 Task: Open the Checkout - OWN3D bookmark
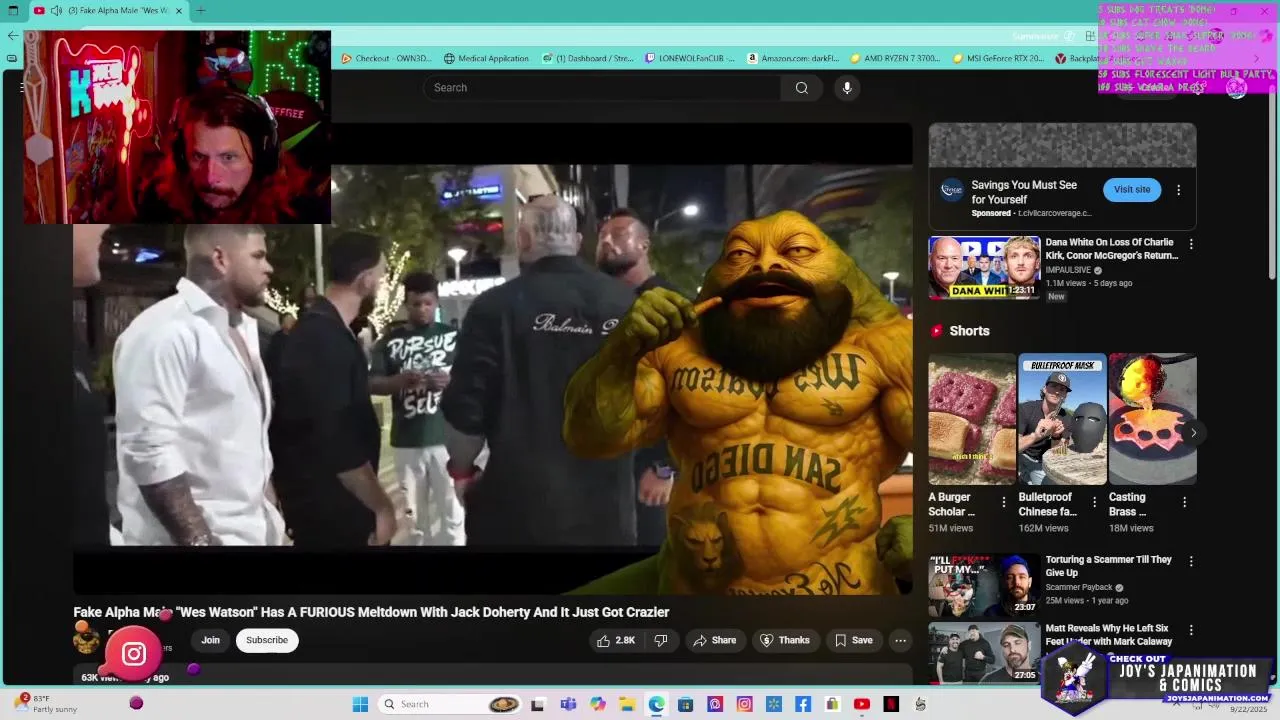pos(386,58)
